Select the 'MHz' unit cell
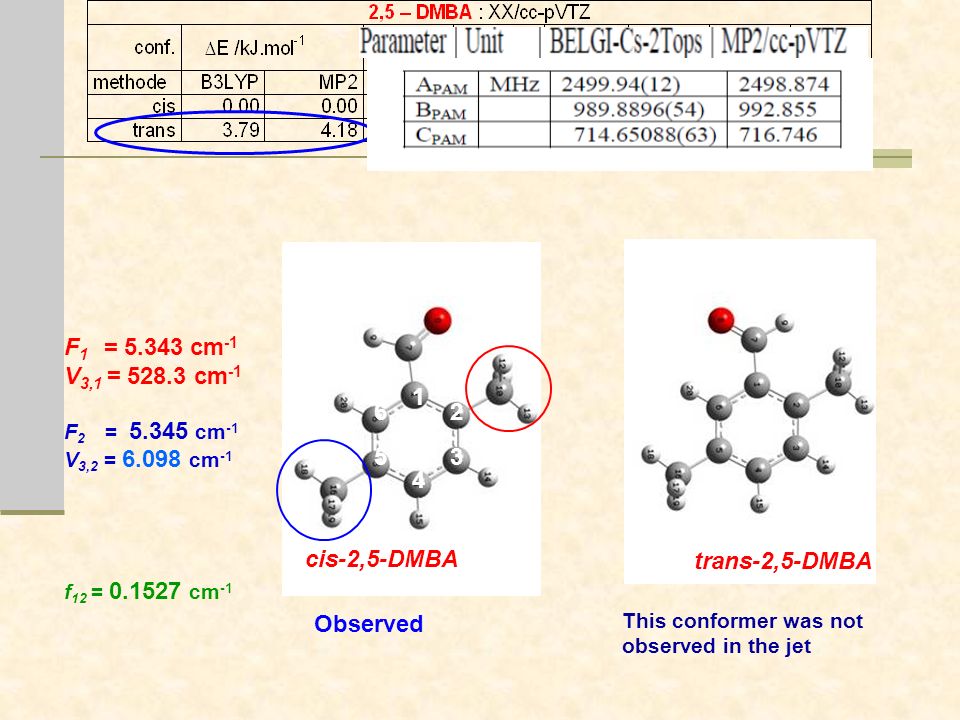This screenshot has width=960, height=720. pos(514,84)
